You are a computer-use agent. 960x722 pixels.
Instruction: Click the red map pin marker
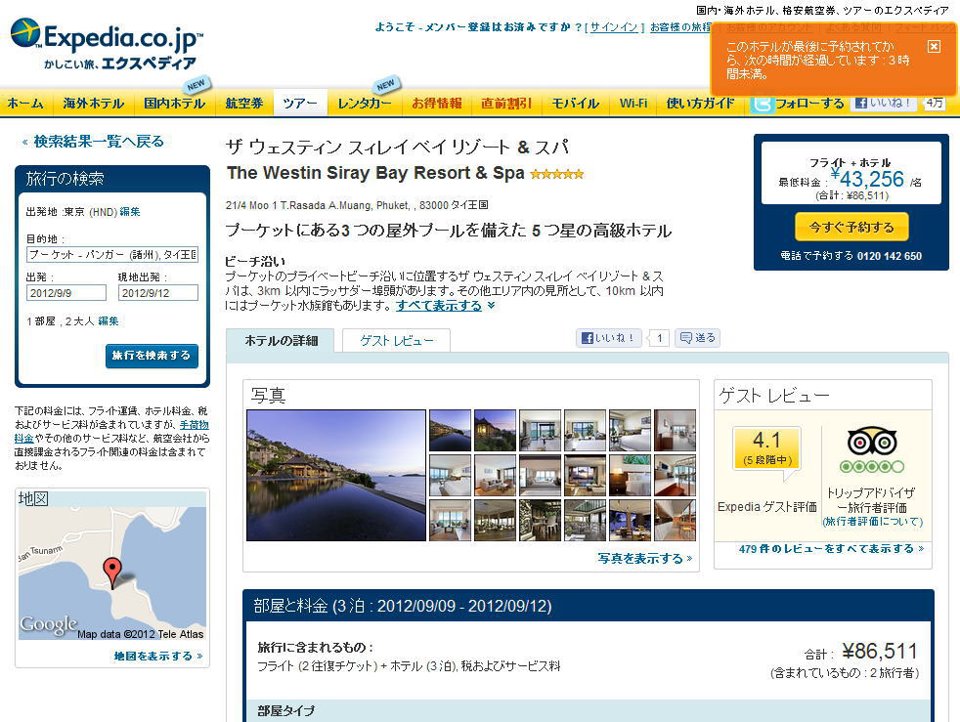pos(112,573)
